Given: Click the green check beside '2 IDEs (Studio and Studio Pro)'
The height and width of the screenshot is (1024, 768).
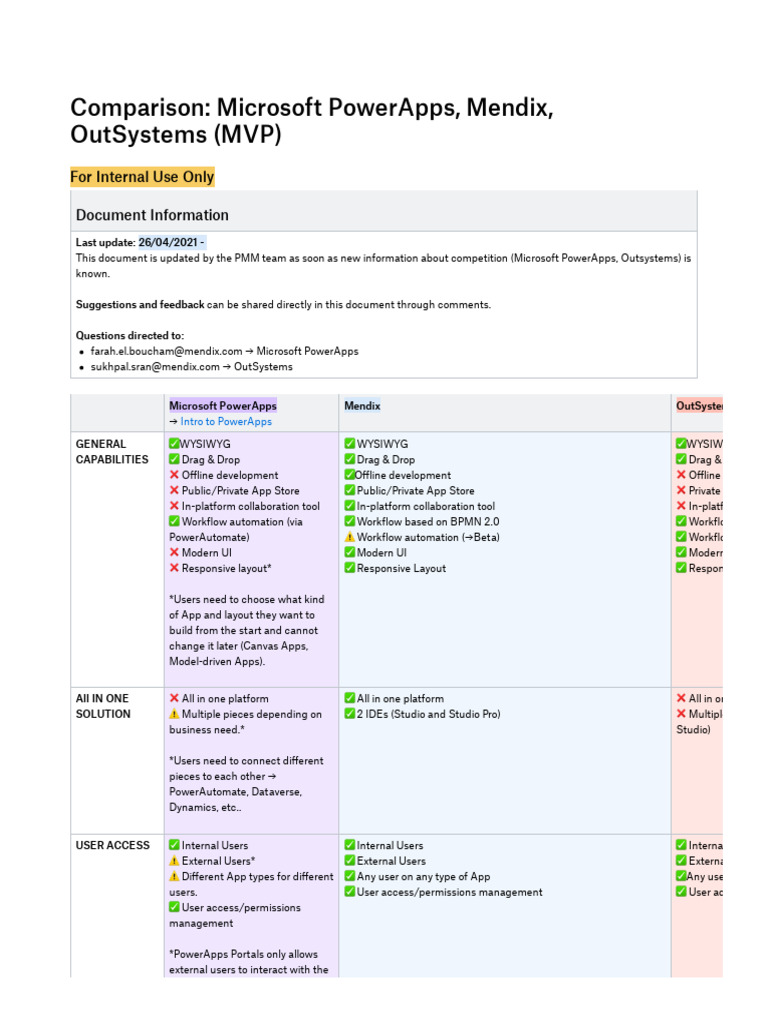Looking at the screenshot, I should click(349, 714).
